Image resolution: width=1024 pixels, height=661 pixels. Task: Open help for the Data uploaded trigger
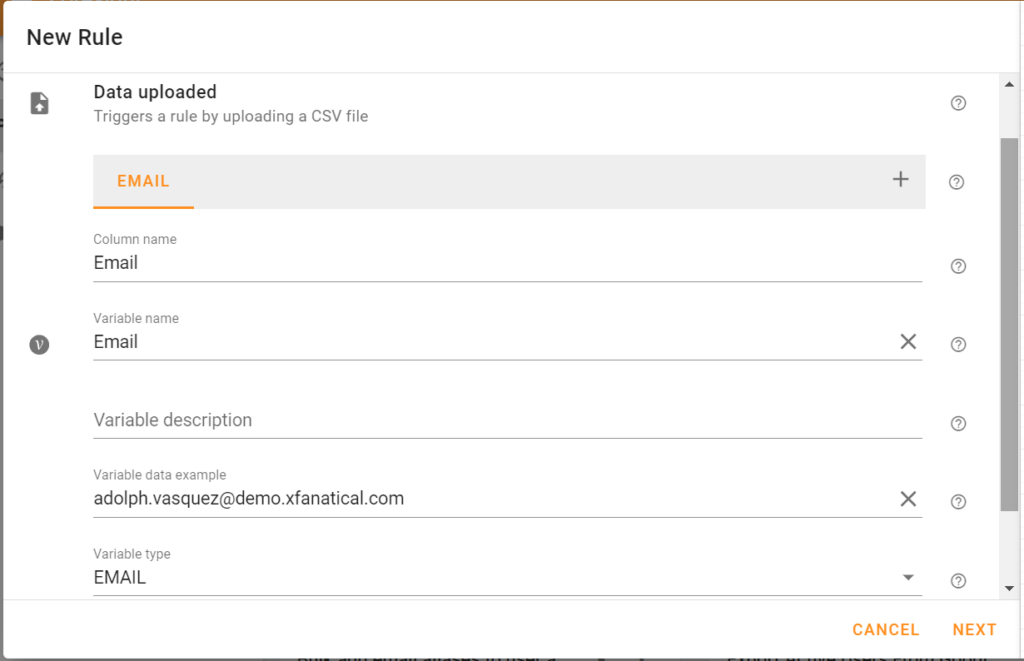[x=957, y=102]
